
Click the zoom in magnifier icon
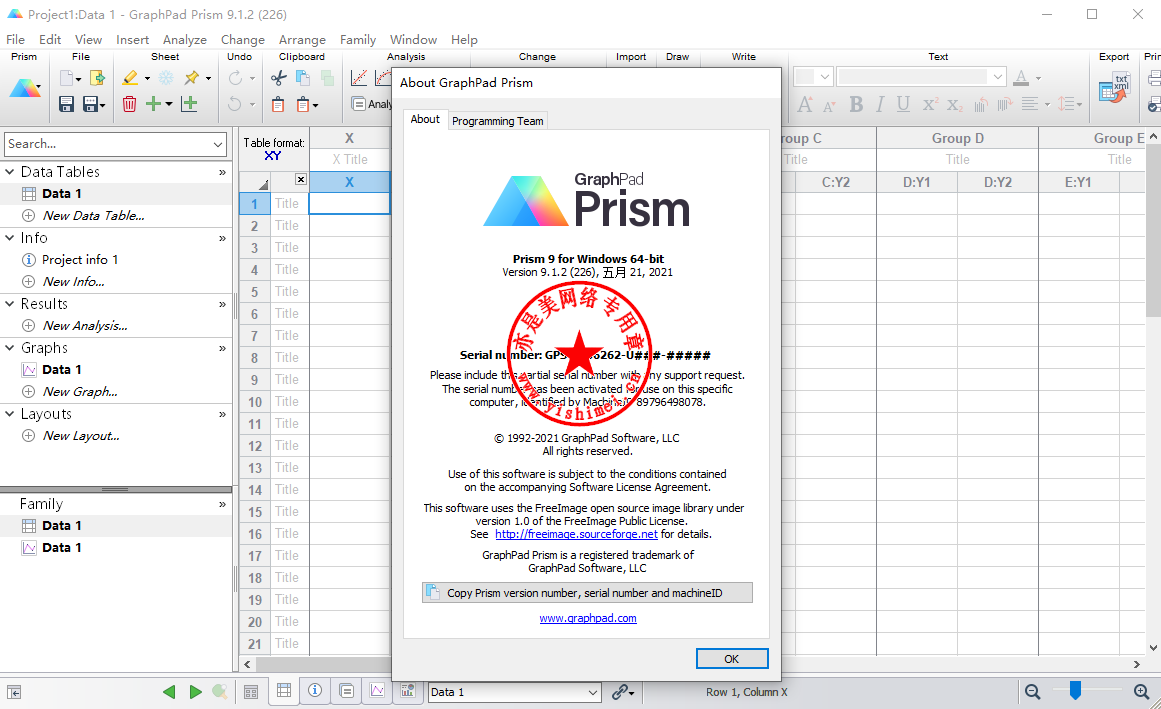[1142, 692]
